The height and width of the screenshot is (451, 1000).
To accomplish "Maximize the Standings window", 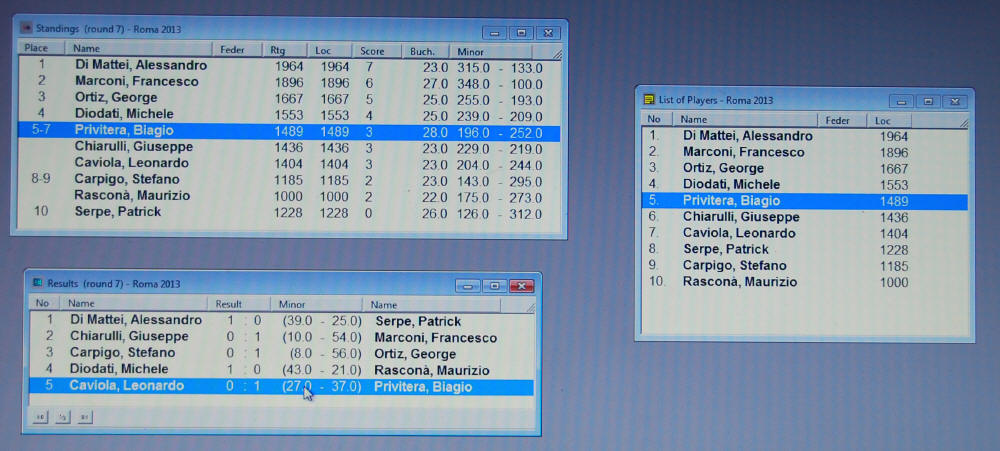I will coord(521,33).
